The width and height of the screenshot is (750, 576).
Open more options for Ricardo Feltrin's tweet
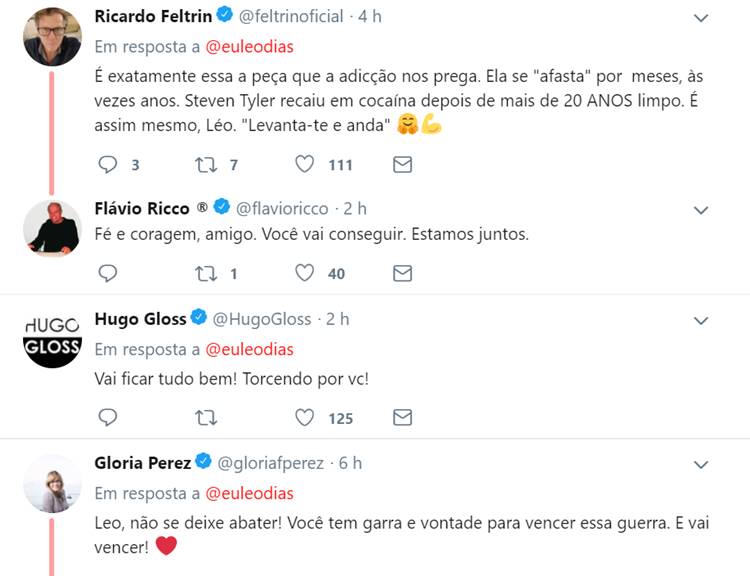click(x=702, y=18)
